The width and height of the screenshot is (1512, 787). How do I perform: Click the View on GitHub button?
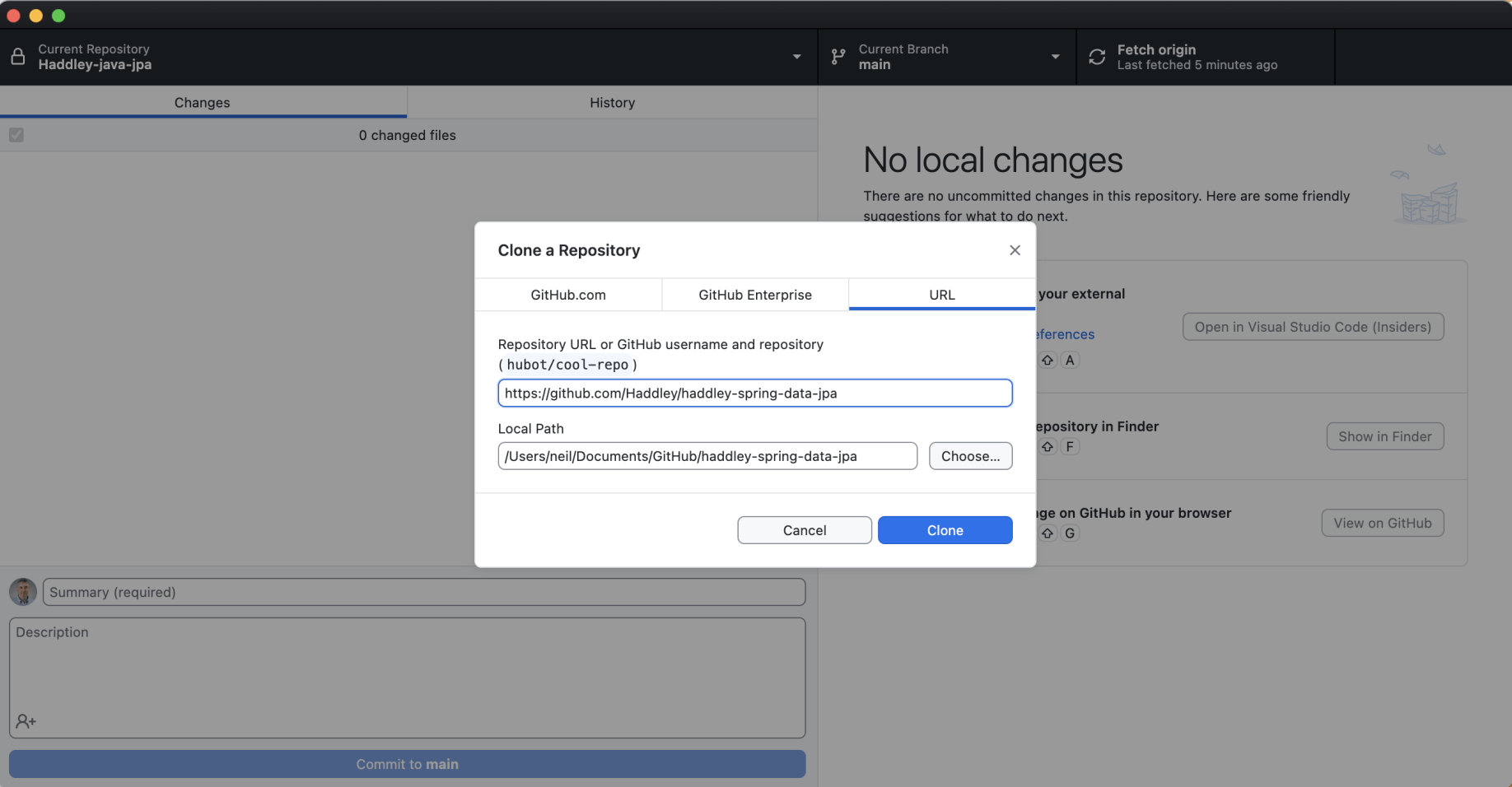1382,523
